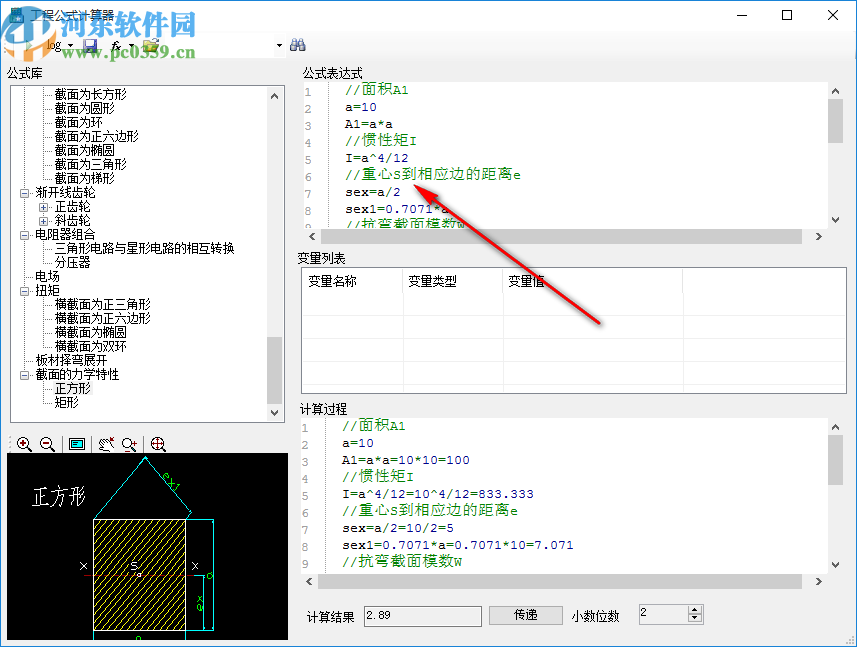This screenshot has height=647, width=857.
Task: Select 截面为梯形 tree item
Action: [85, 178]
